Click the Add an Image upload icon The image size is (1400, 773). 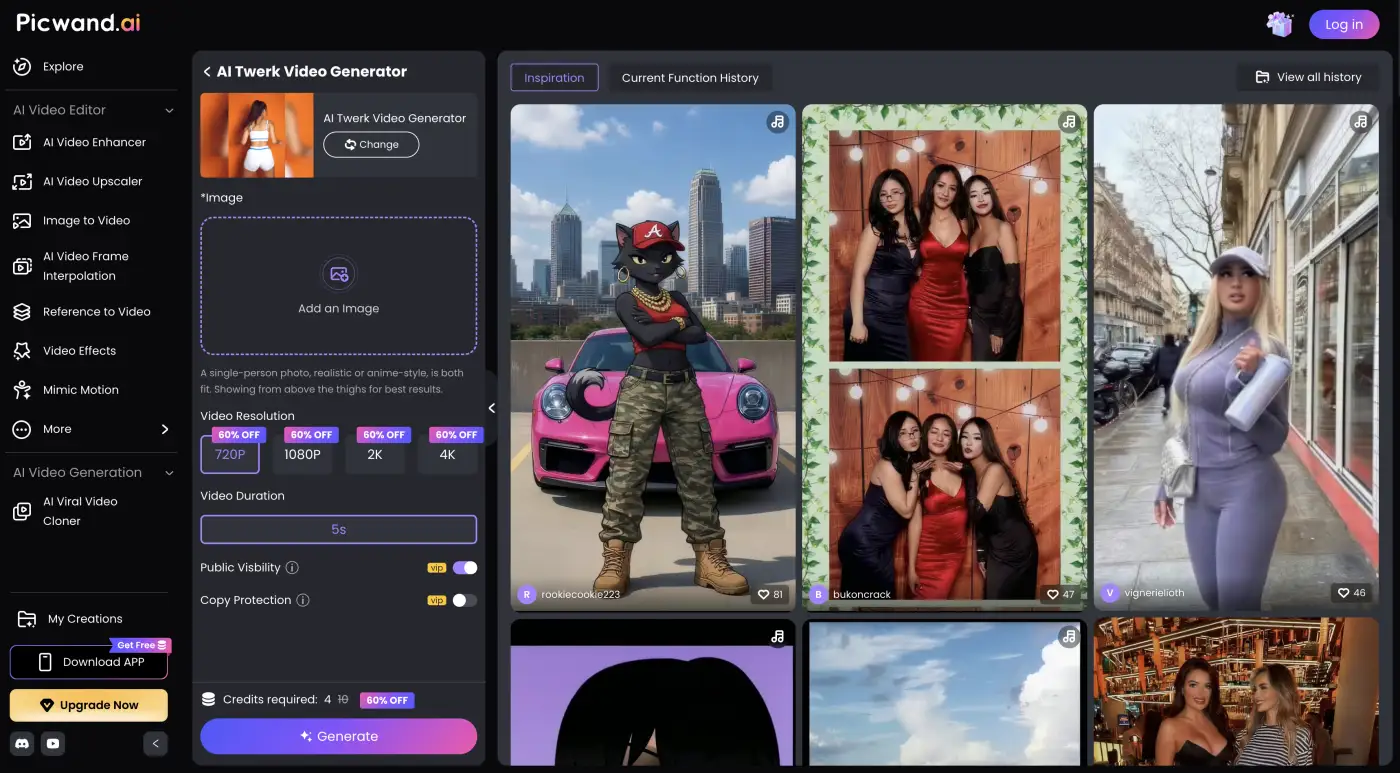[x=339, y=274]
